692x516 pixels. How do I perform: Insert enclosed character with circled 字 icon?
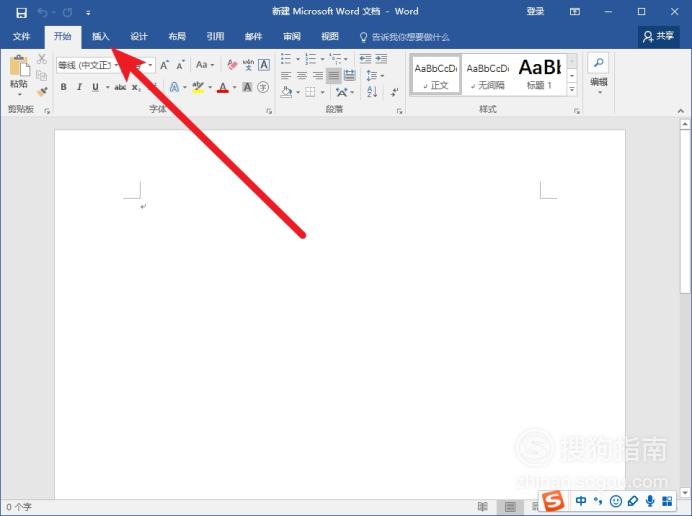[263, 87]
